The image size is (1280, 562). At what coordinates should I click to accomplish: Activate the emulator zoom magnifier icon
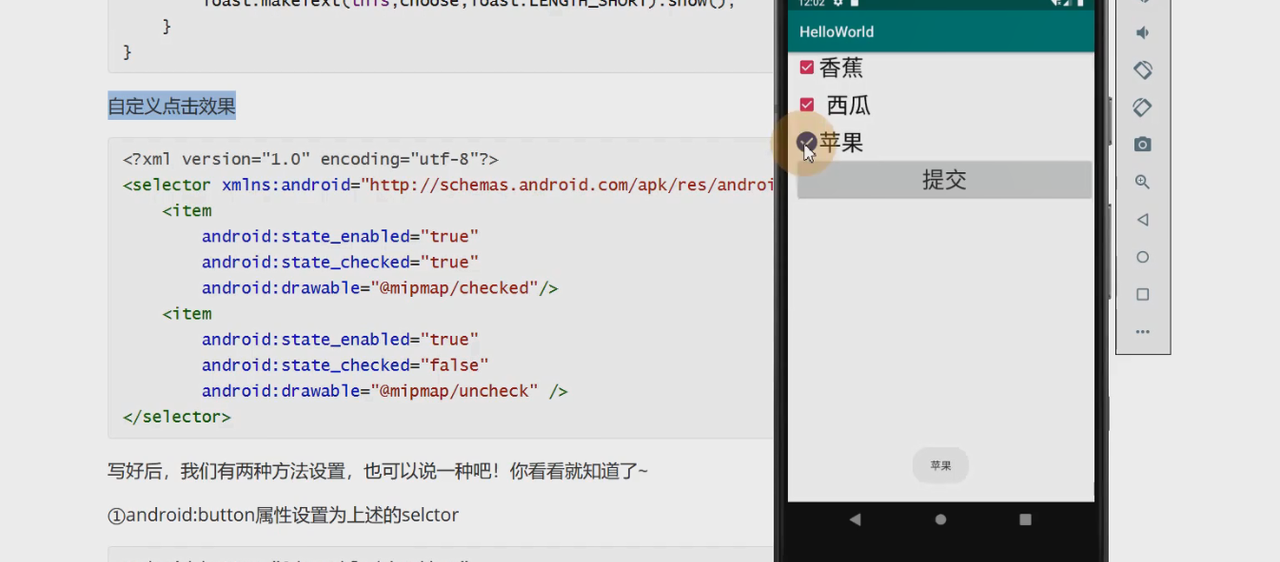(x=1142, y=182)
